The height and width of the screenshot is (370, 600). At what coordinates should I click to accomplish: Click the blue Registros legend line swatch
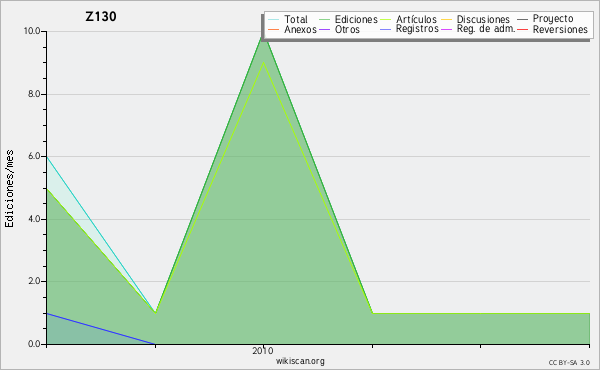point(385,29)
